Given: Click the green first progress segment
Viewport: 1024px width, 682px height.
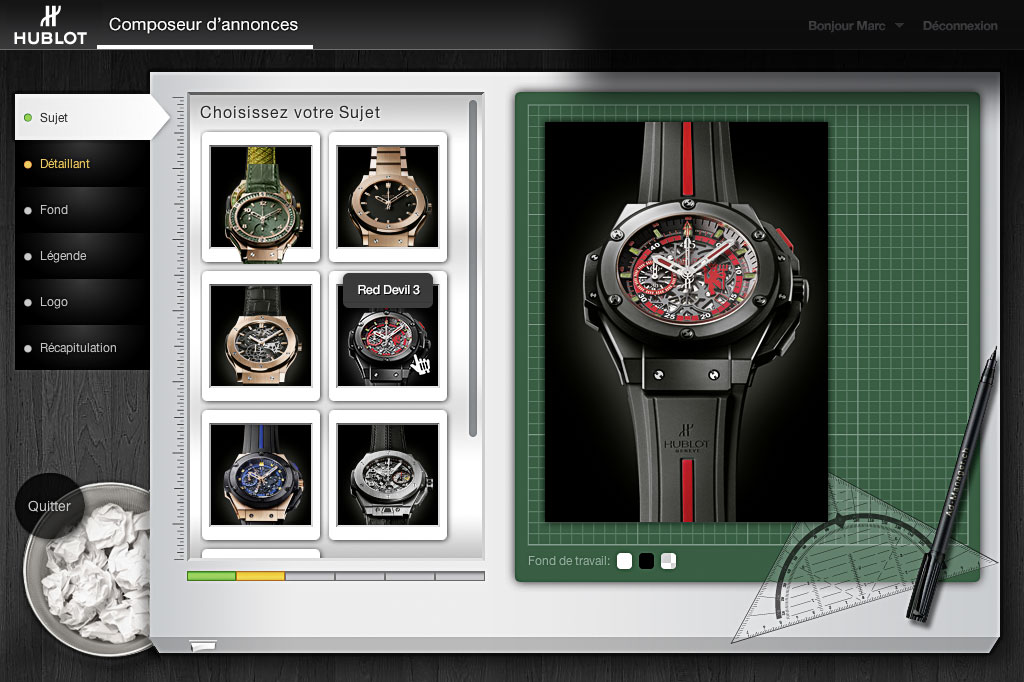Looking at the screenshot, I should pyautogui.click(x=212, y=576).
